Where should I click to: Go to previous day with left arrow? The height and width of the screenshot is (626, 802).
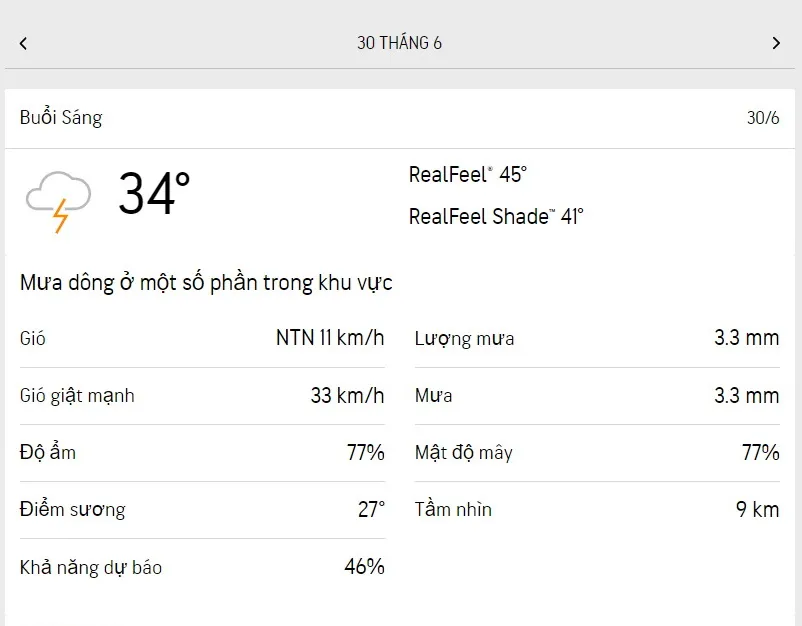pyautogui.click(x=23, y=43)
